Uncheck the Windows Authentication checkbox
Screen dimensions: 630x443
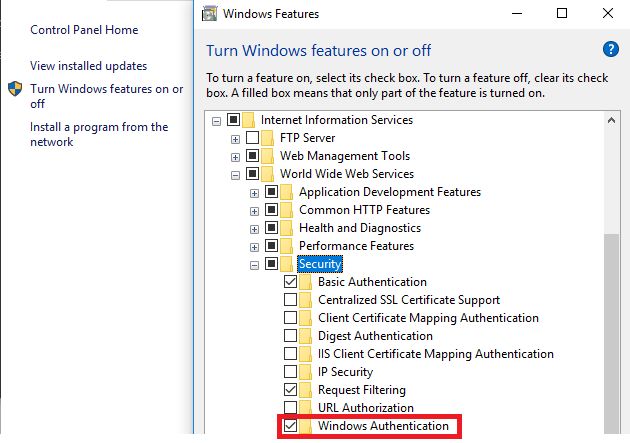290,426
